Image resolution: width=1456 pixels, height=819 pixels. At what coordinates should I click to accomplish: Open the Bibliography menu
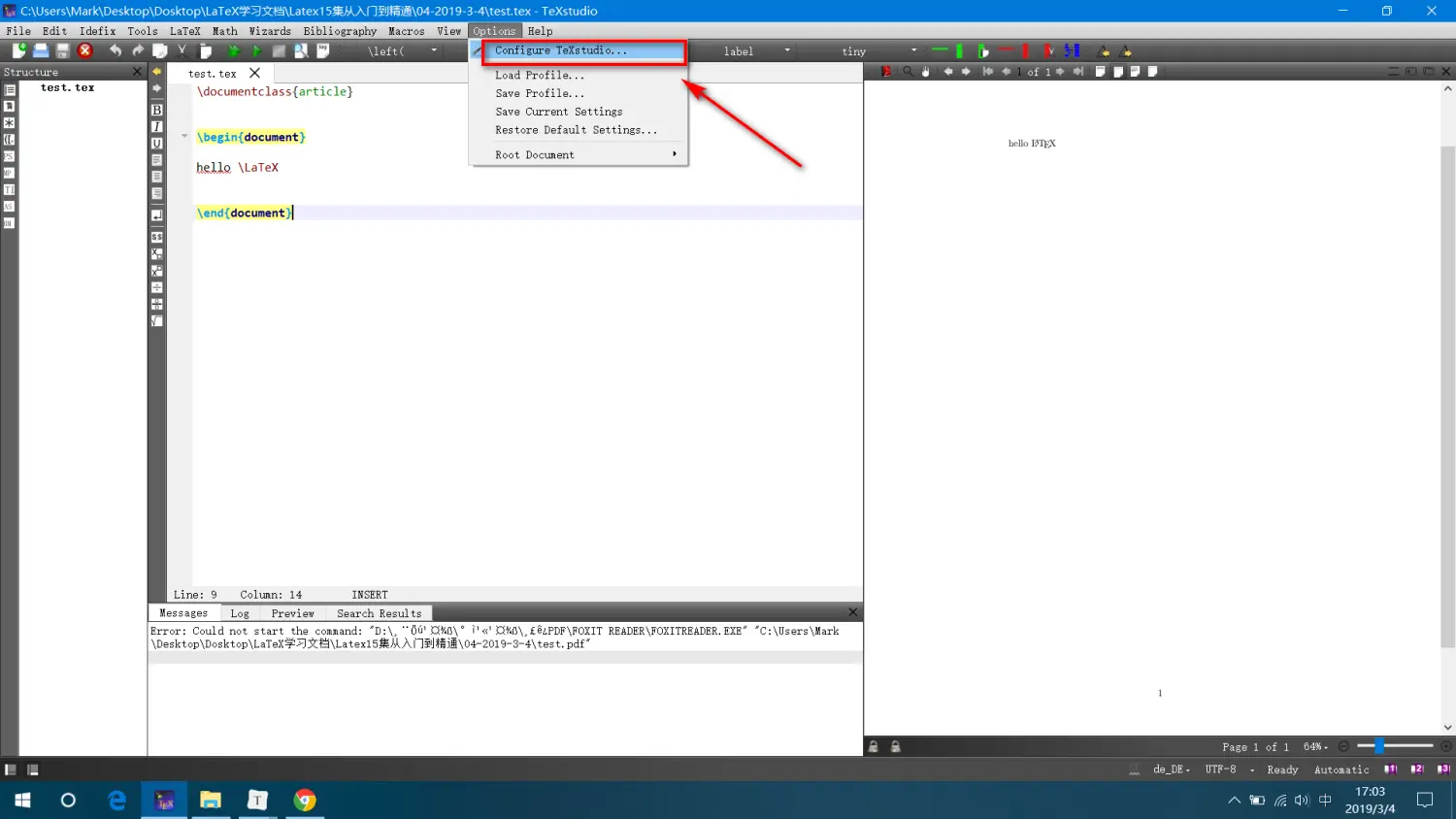tap(340, 31)
